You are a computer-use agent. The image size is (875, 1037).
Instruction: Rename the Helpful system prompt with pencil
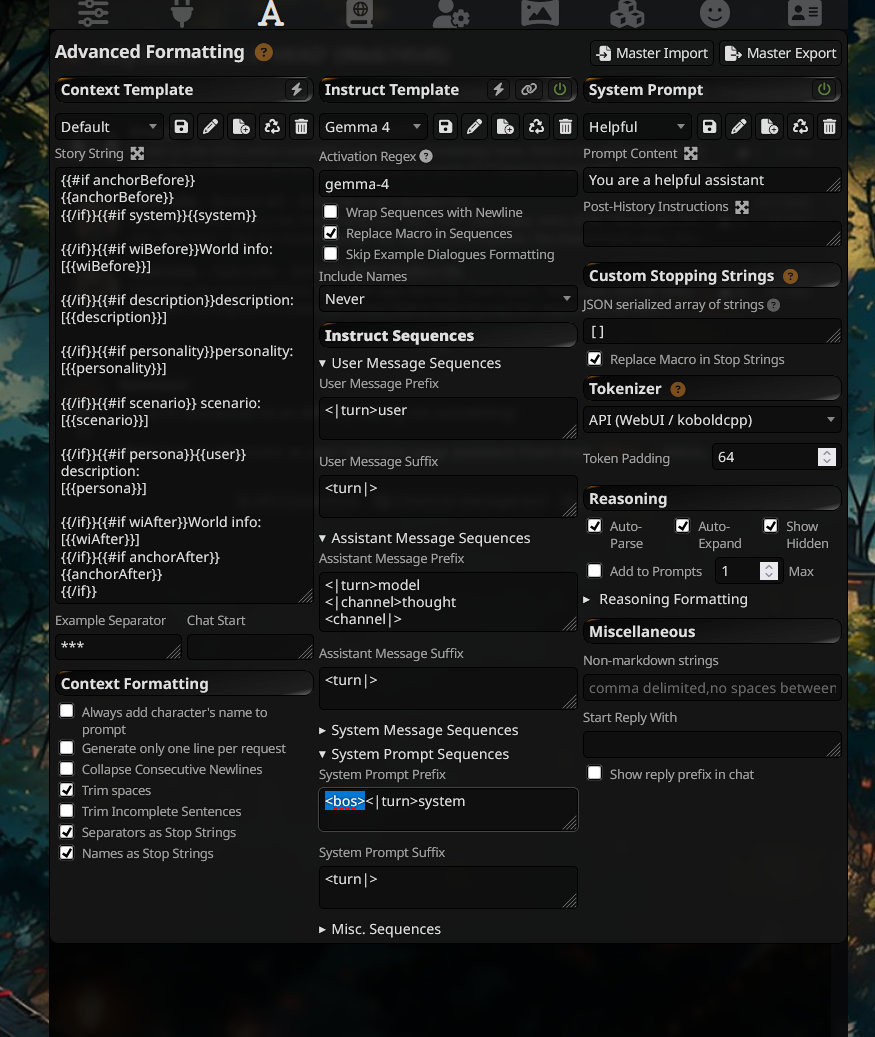click(x=739, y=126)
